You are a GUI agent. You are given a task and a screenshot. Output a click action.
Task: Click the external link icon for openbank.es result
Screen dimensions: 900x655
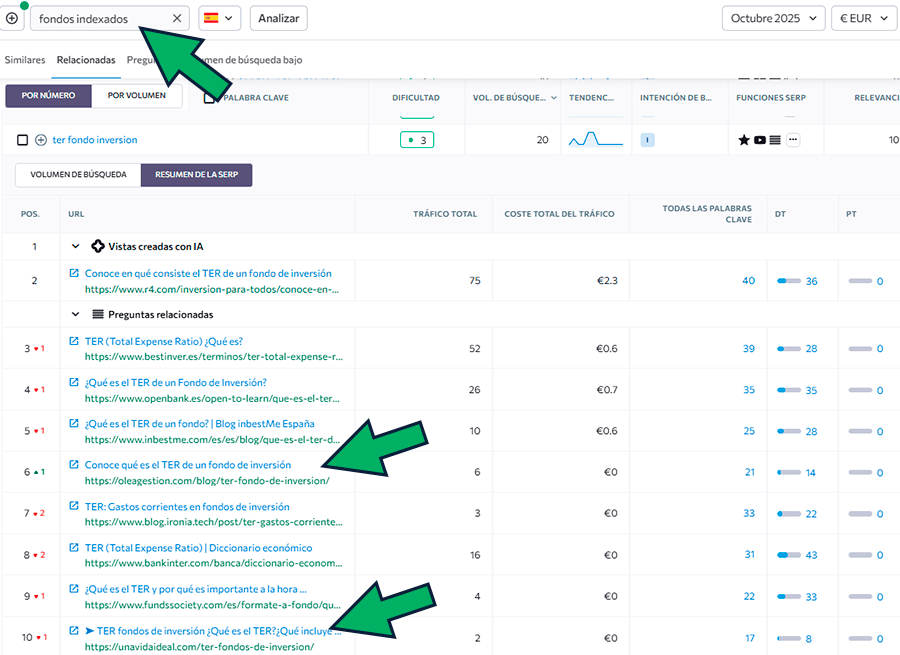point(74,382)
